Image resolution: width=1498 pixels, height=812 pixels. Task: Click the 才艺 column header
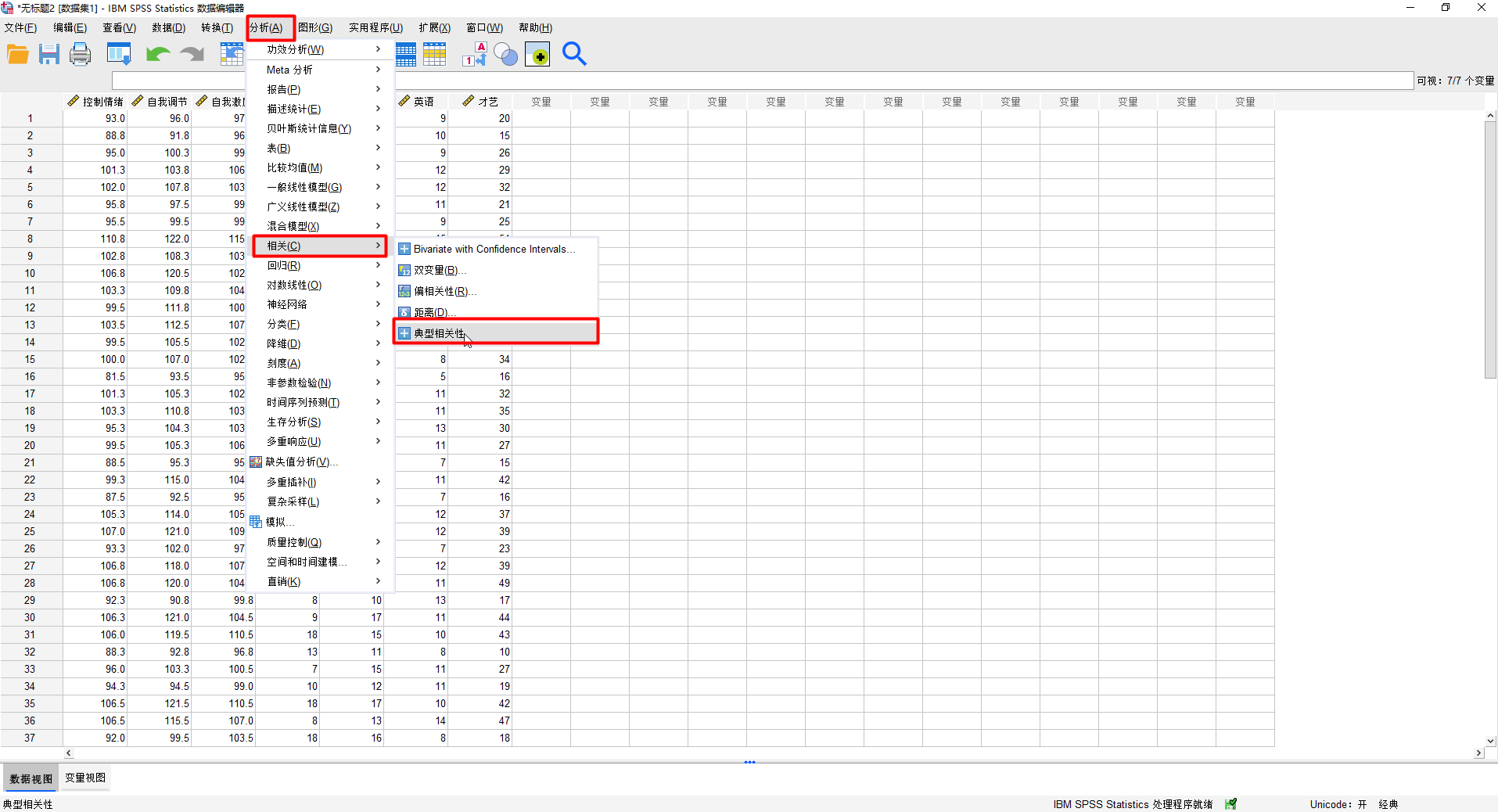coord(480,102)
